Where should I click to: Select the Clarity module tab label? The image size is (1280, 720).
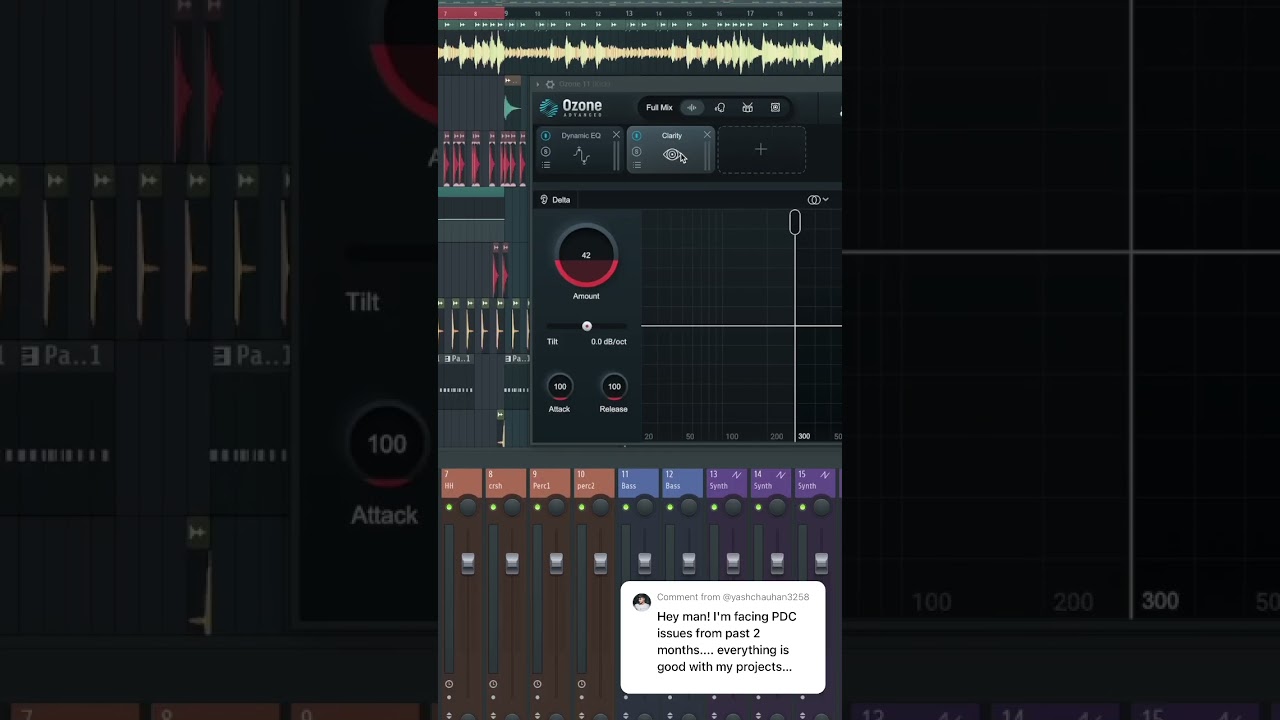[x=672, y=136]
